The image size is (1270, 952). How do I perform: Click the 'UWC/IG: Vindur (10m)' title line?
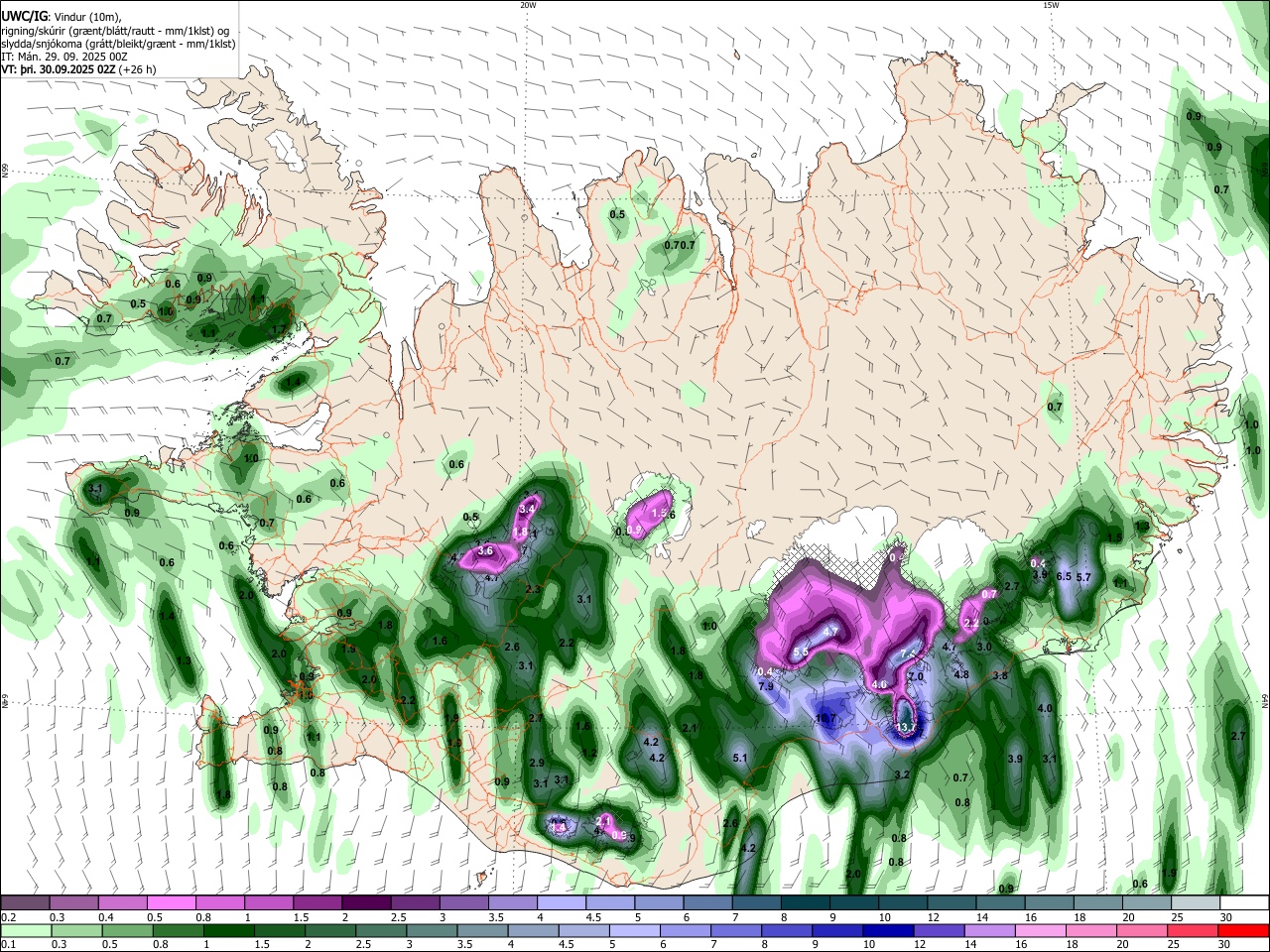(x=61, y=17)
